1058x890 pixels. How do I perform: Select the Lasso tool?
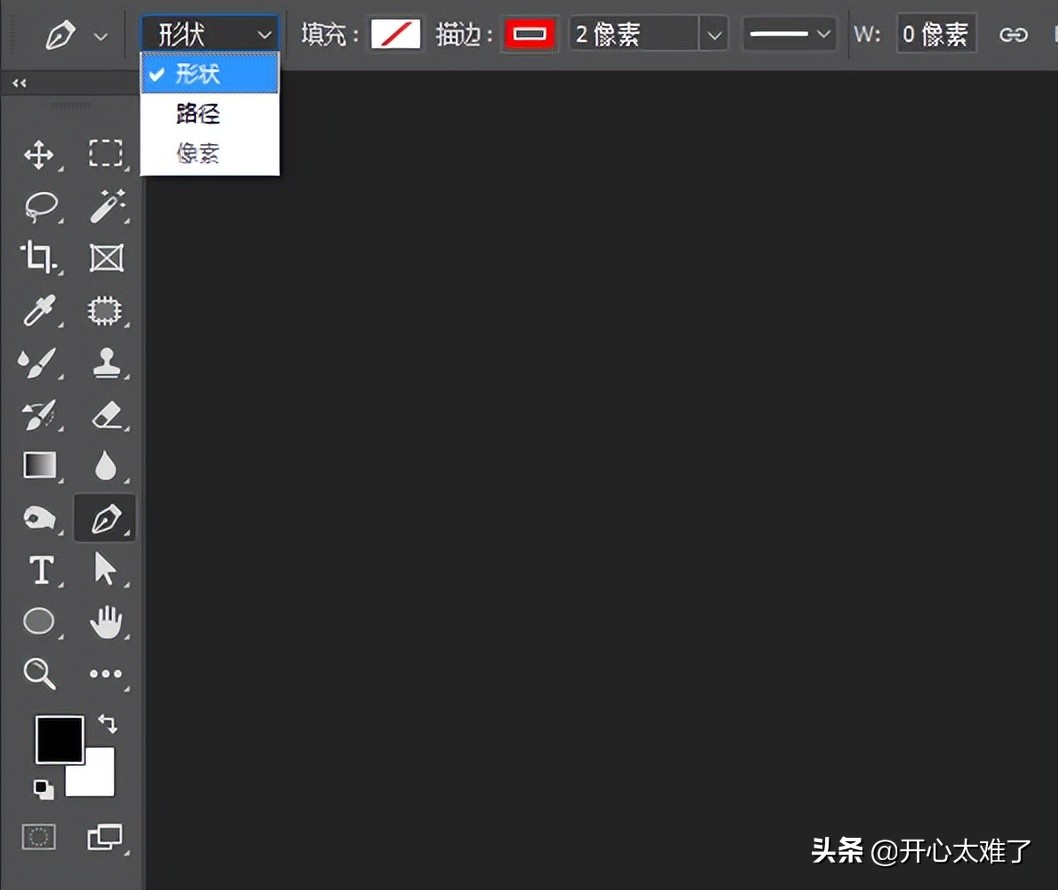coord(39,207)
